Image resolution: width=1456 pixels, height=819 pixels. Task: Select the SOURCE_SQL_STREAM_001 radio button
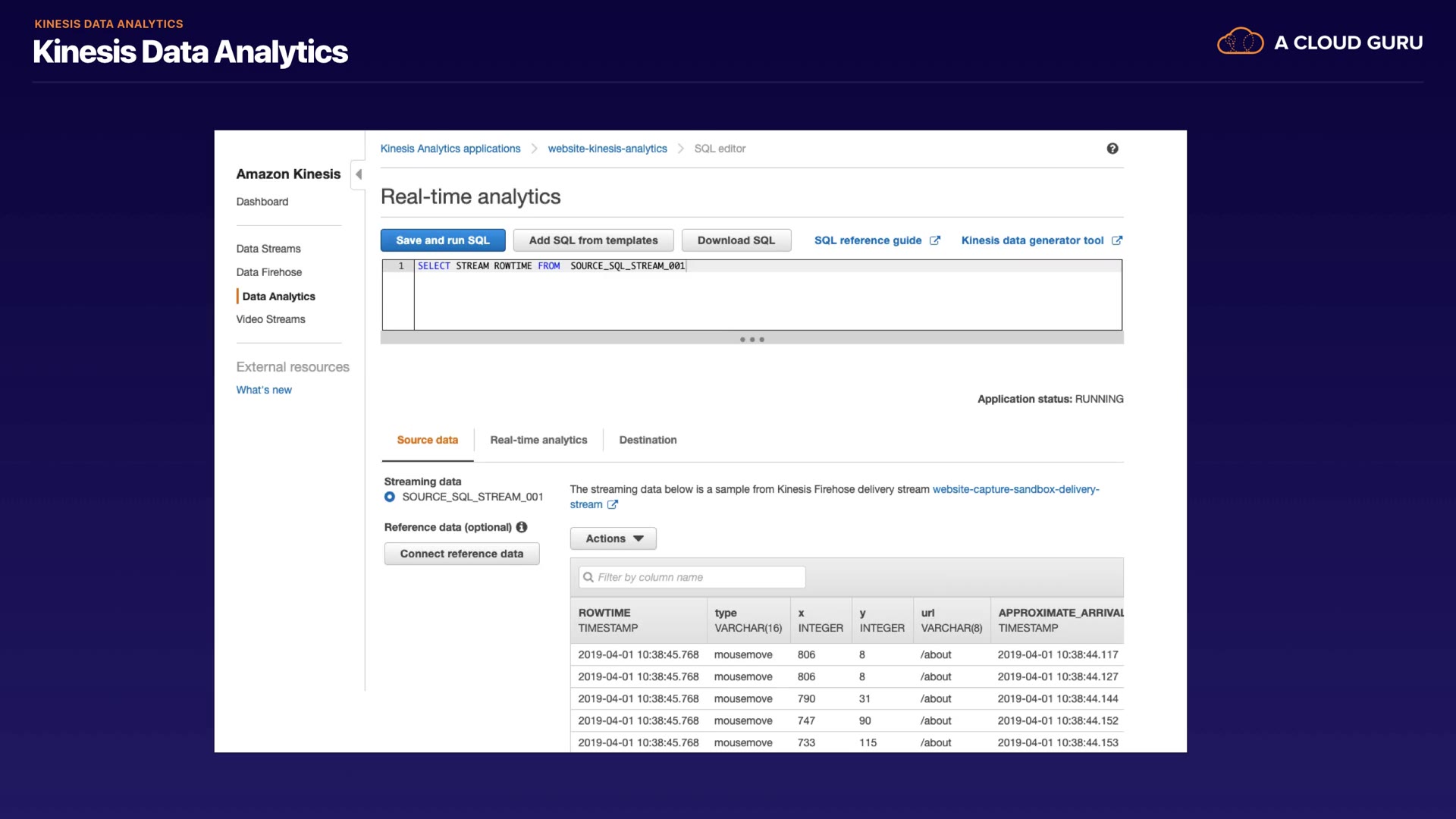(x=390, y=497)
